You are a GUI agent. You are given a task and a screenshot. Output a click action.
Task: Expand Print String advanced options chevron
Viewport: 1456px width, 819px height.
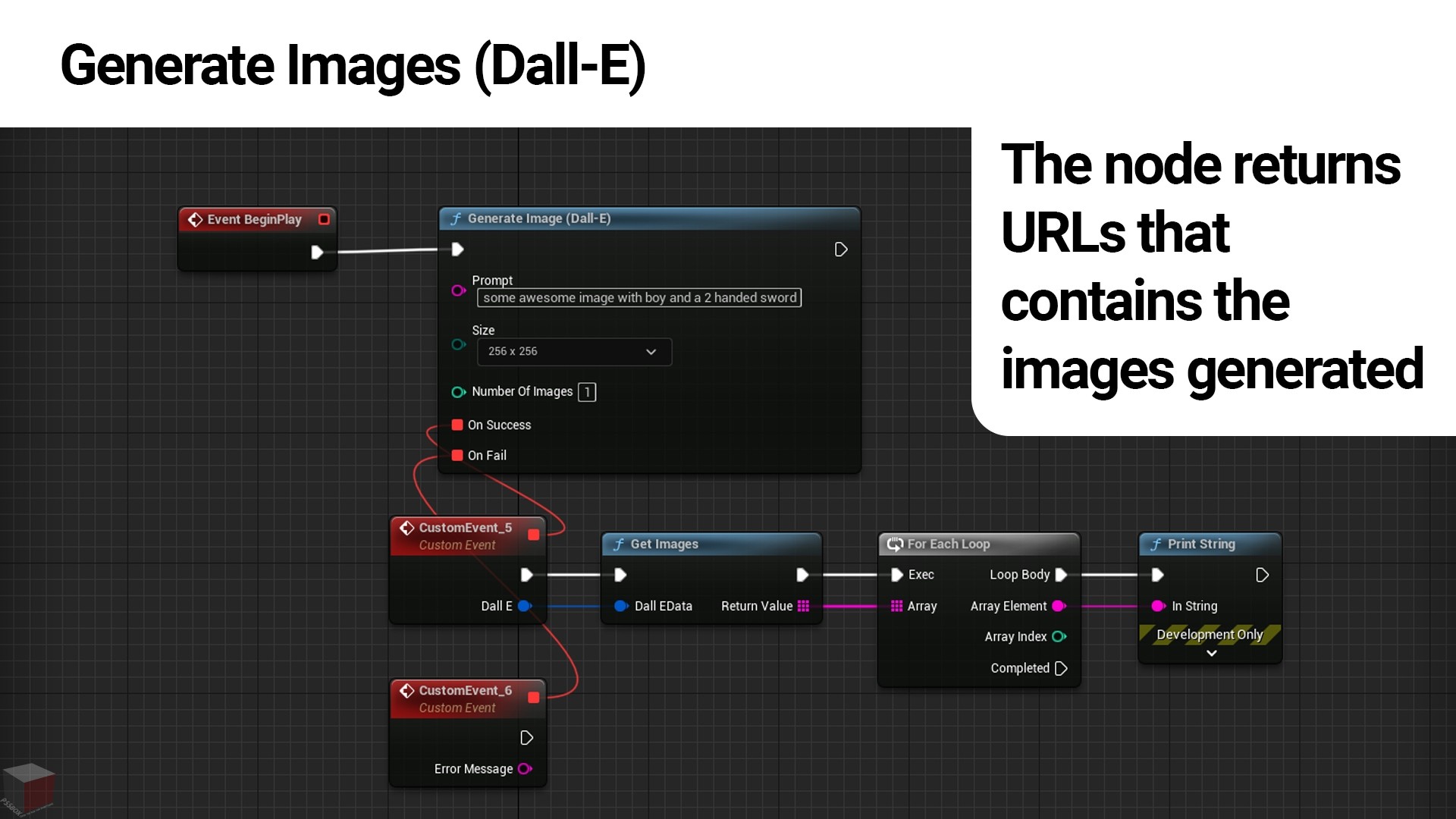[1212, 653]
